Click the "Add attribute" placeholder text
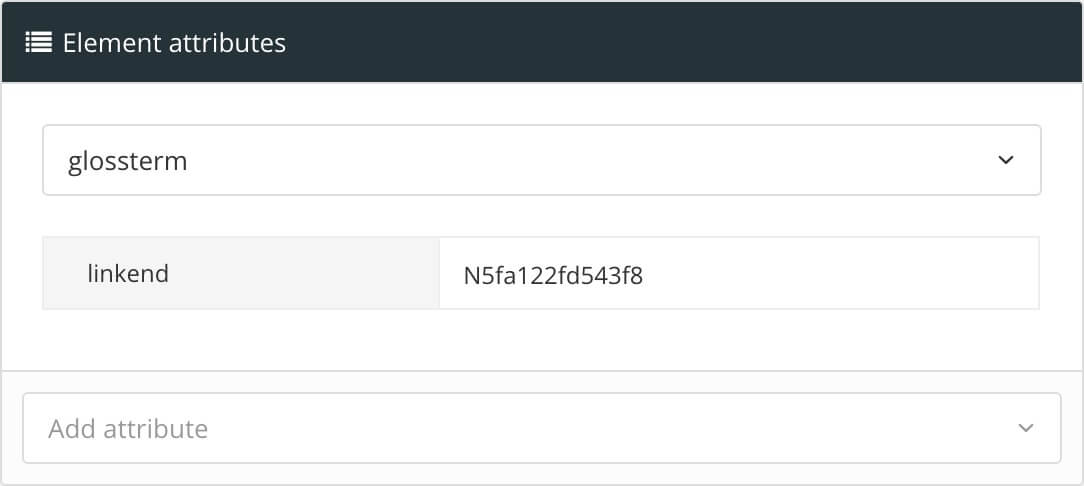 [x=128, y=429]
